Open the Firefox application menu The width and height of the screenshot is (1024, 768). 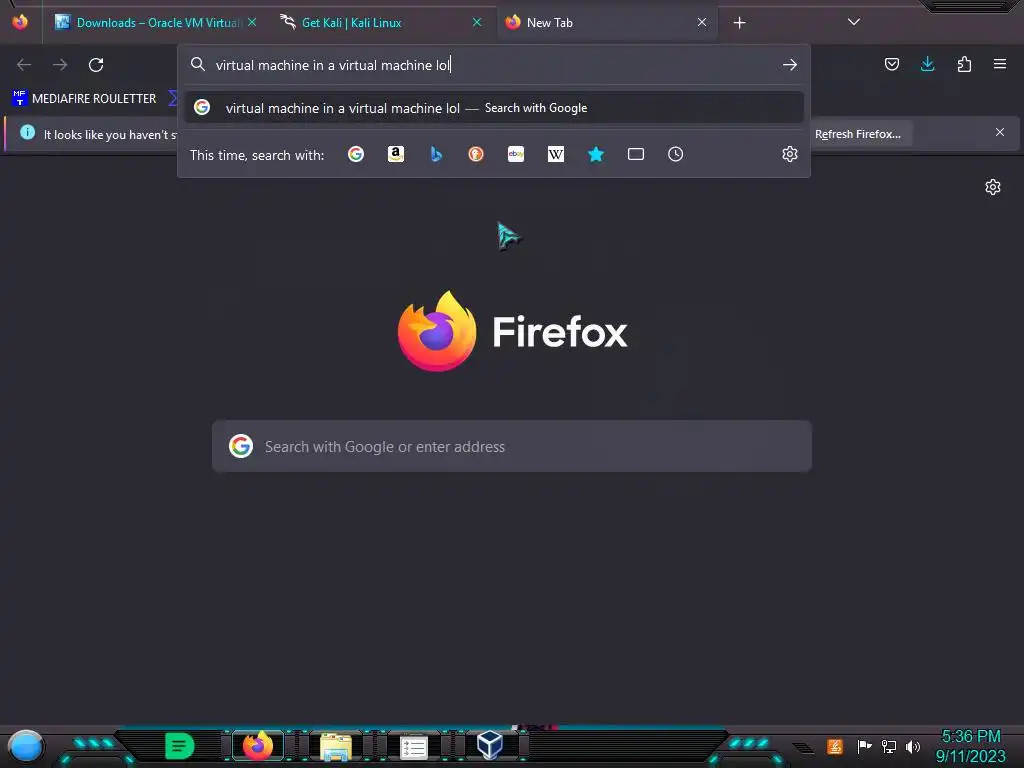[1000, 64]
